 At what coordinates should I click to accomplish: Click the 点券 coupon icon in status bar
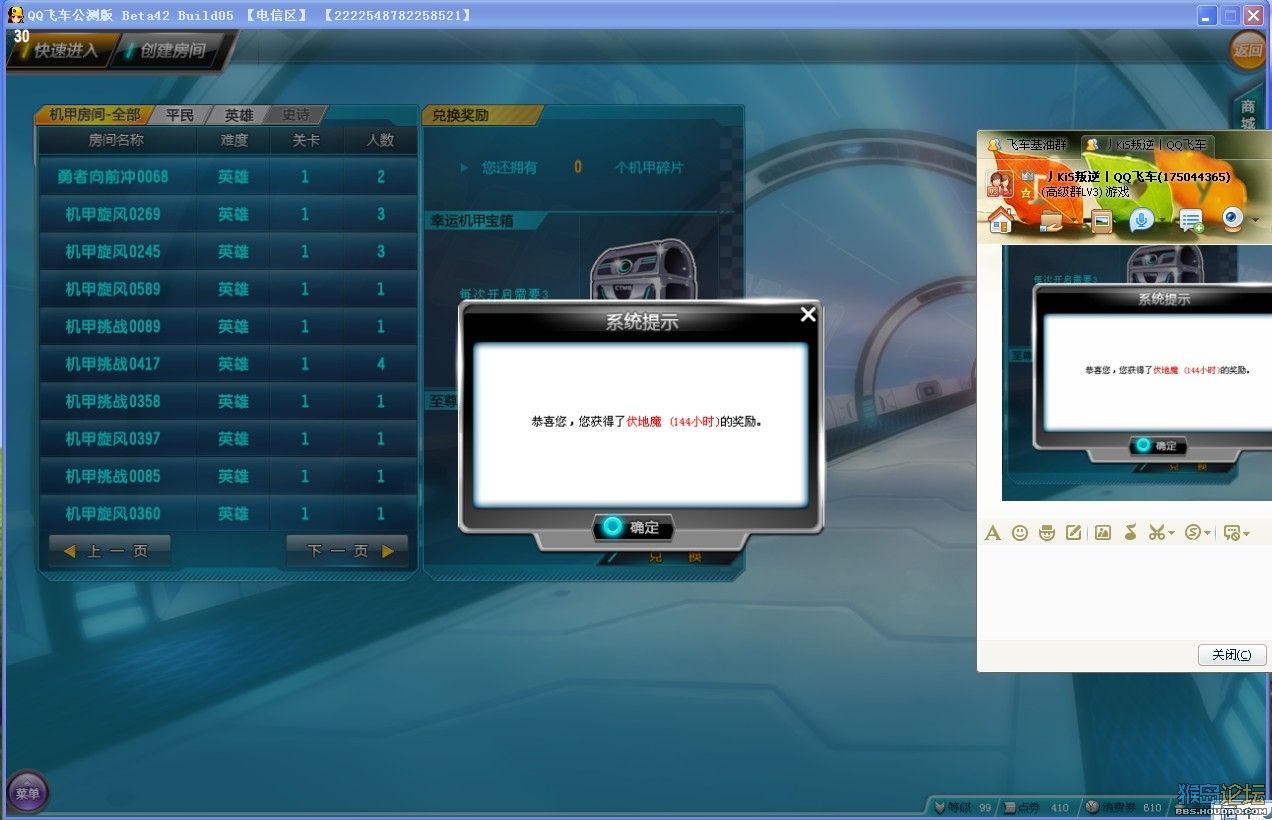1010,807
